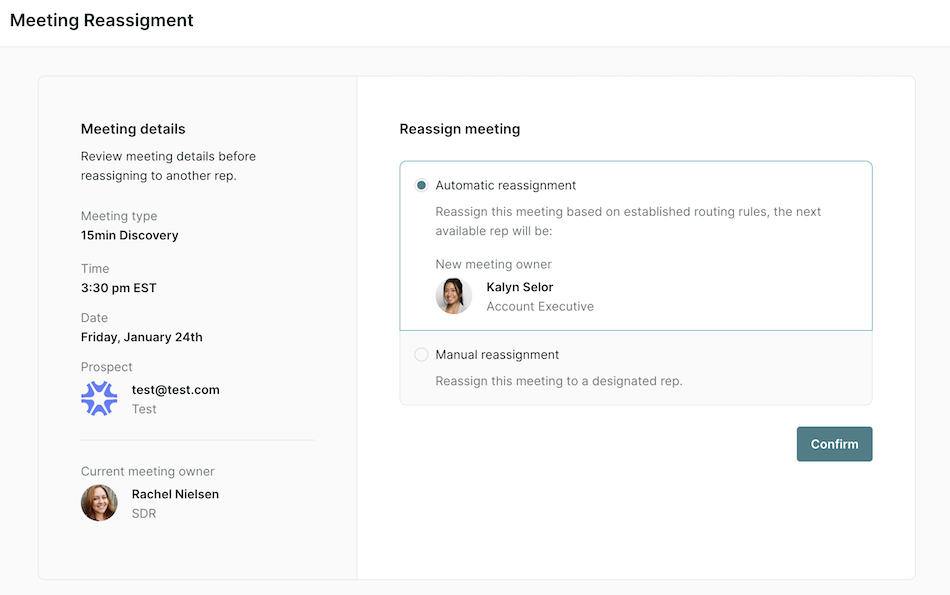Click 'Reassign this meeting to a designated rep.' text

[559, 381]
